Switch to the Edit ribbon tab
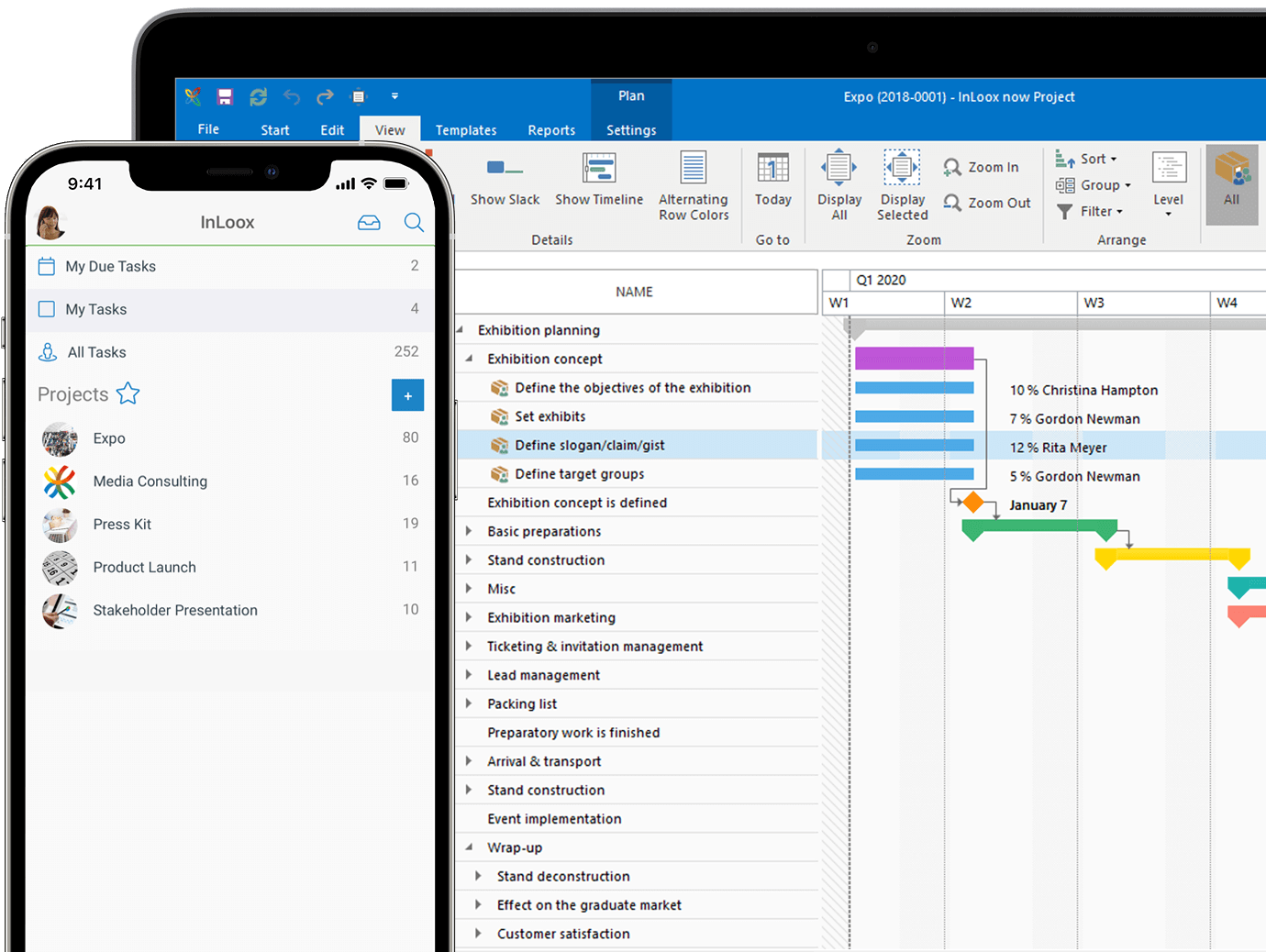 [332, 130]
